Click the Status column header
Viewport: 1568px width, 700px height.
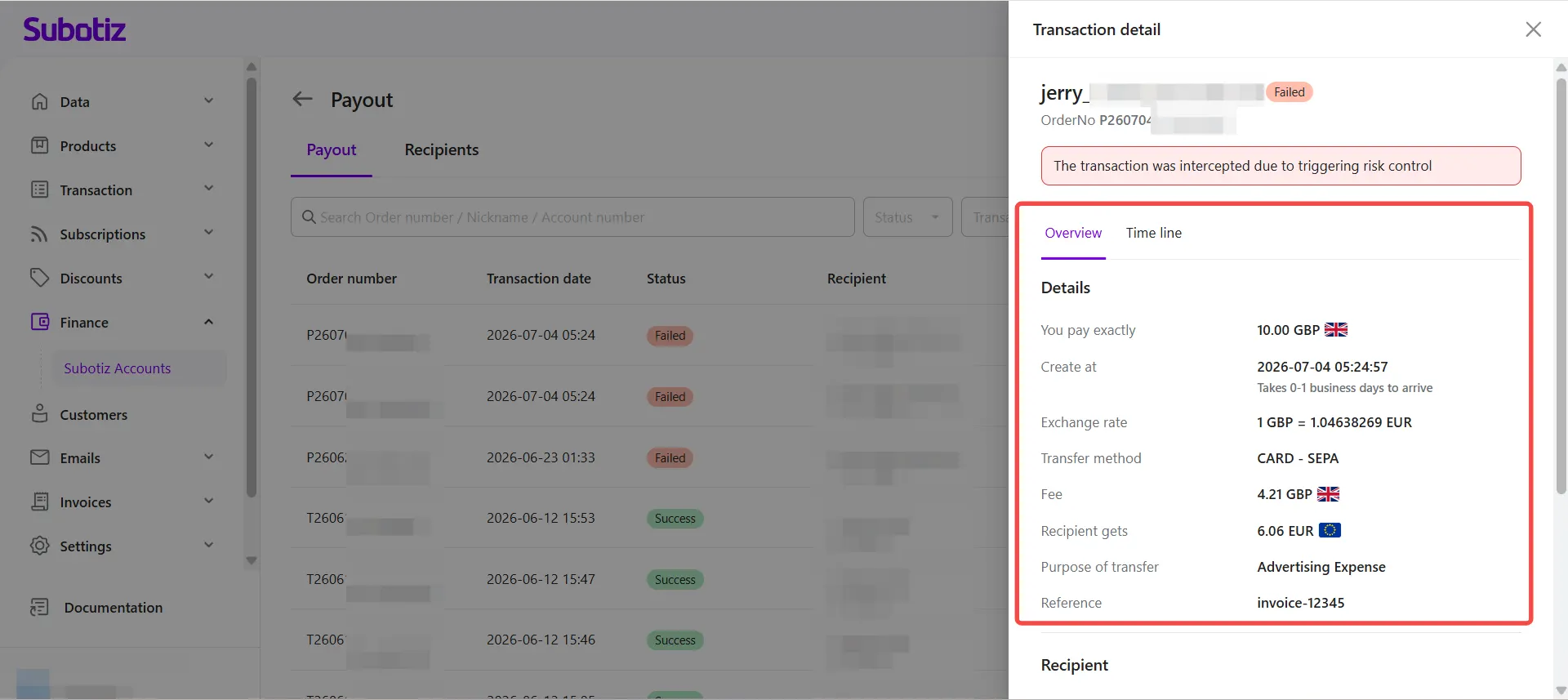pos(666,279)
